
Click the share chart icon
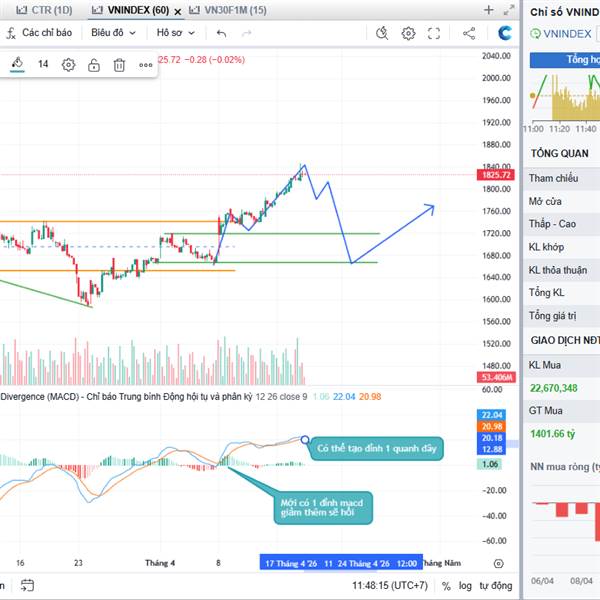tap(469, 33)
